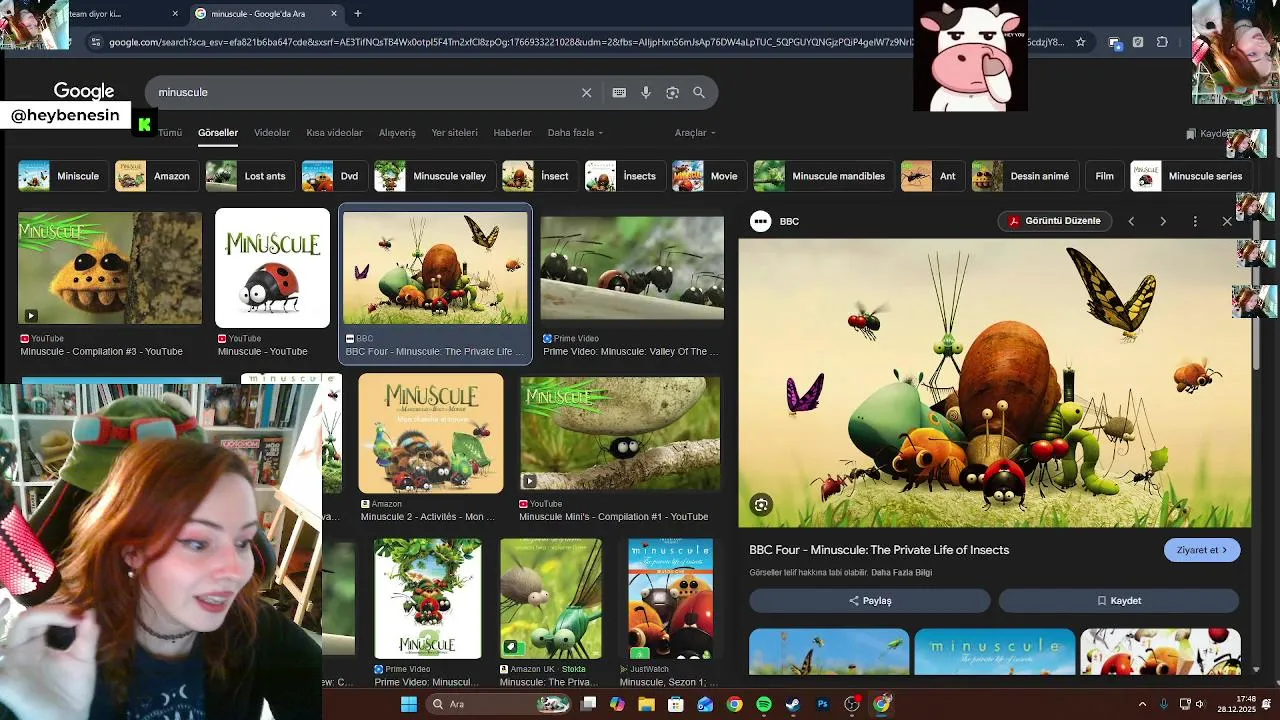Open volume control in system tray
The width and height of the screenshot is (1280, 720).
[x=1200, y=704]
